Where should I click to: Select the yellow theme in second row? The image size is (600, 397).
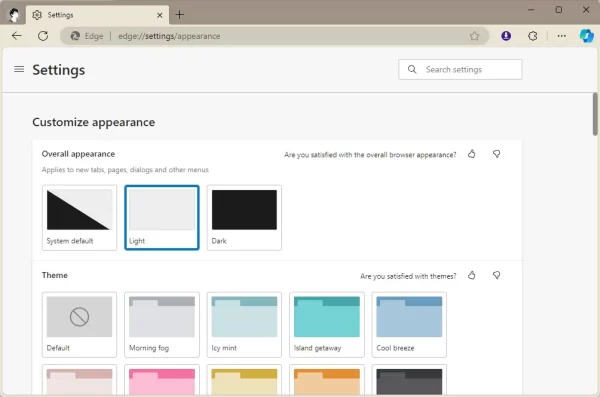[244, 380]
